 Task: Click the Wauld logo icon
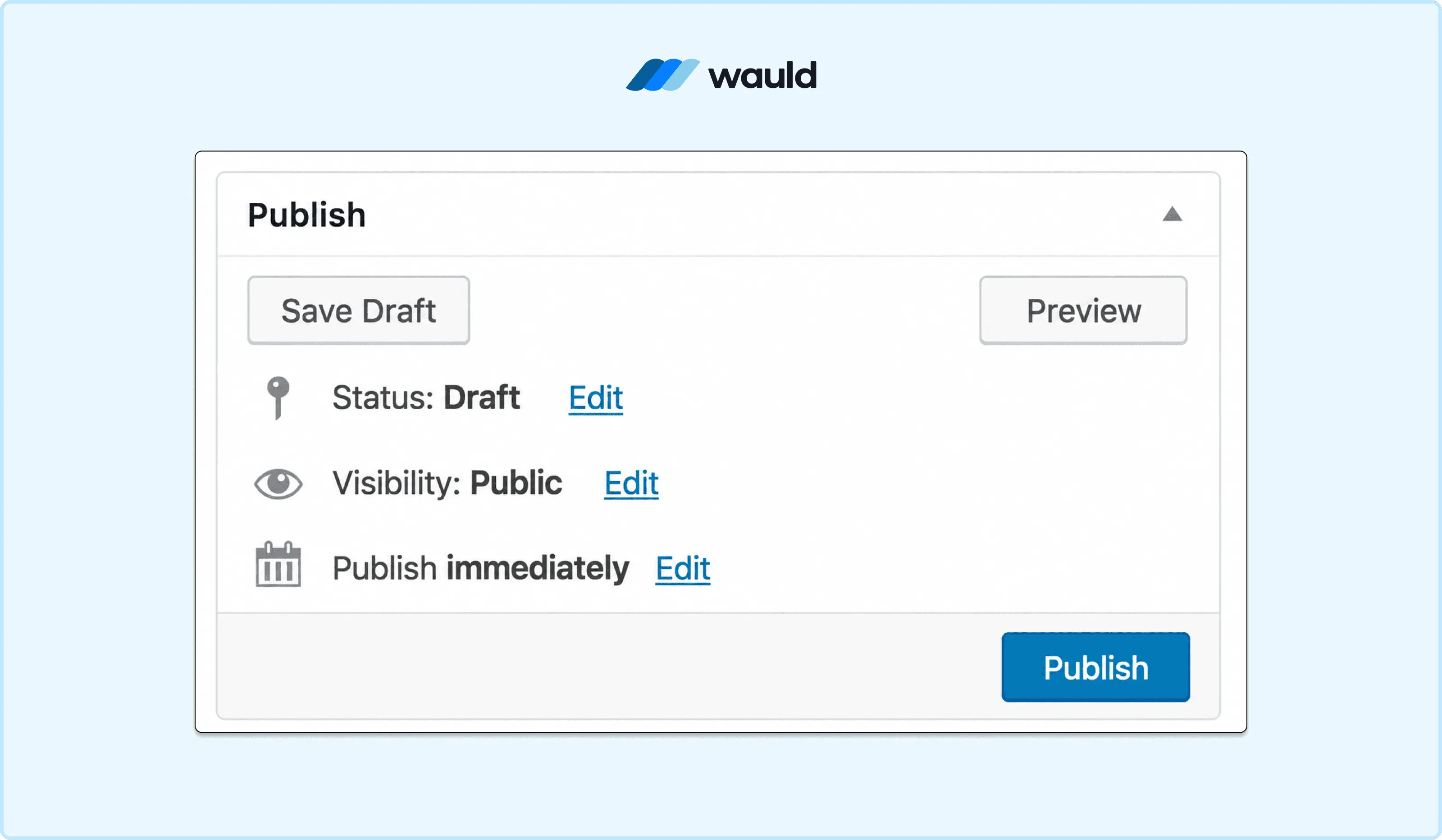coord(662,75)
